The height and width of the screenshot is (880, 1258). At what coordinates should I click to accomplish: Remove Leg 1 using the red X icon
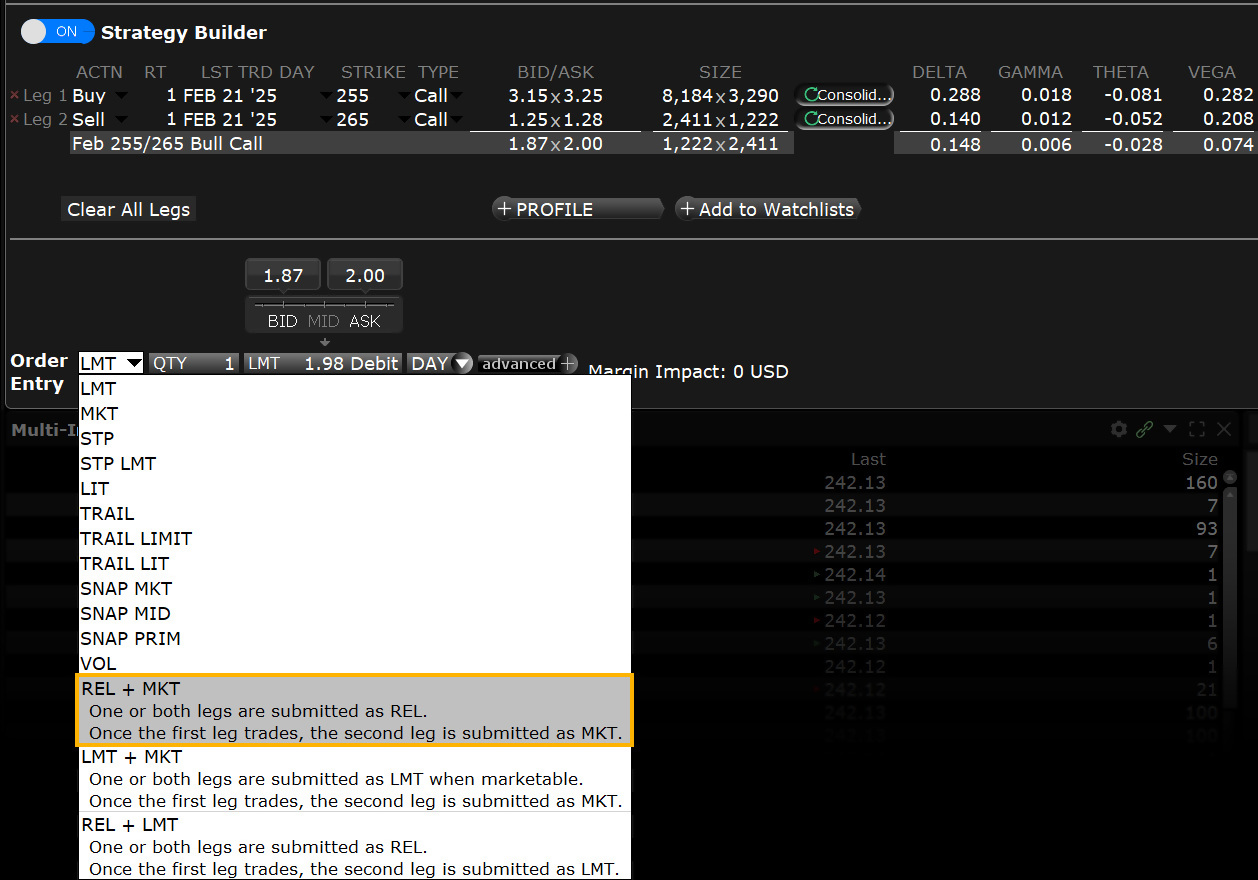coord(13,95)
